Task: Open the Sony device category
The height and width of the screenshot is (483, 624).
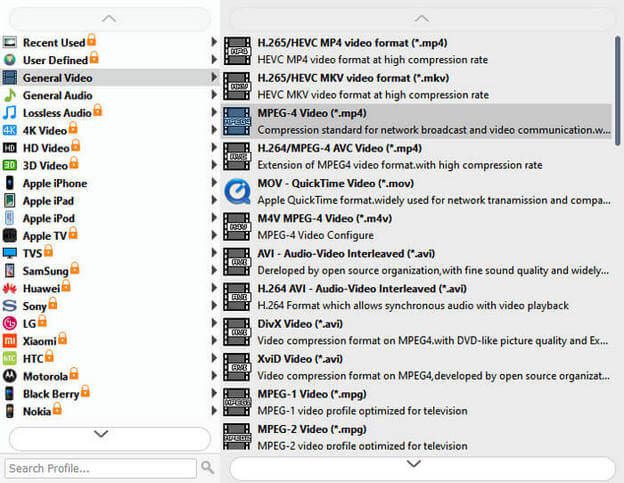Action: (110, 306)
